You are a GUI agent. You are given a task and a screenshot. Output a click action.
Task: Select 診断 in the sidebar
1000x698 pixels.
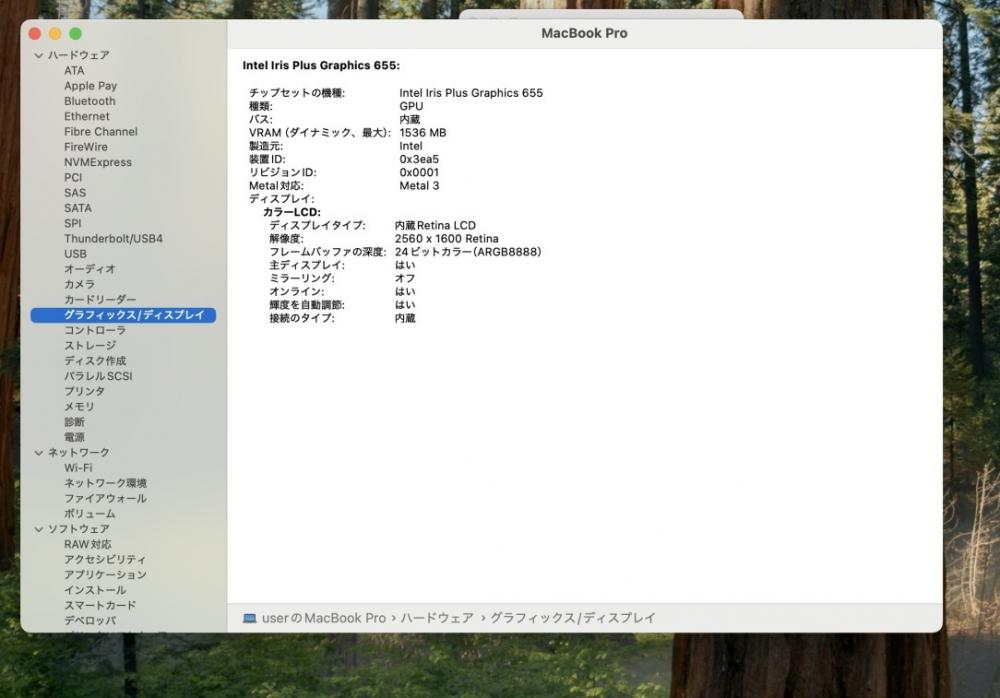[74, 422]
